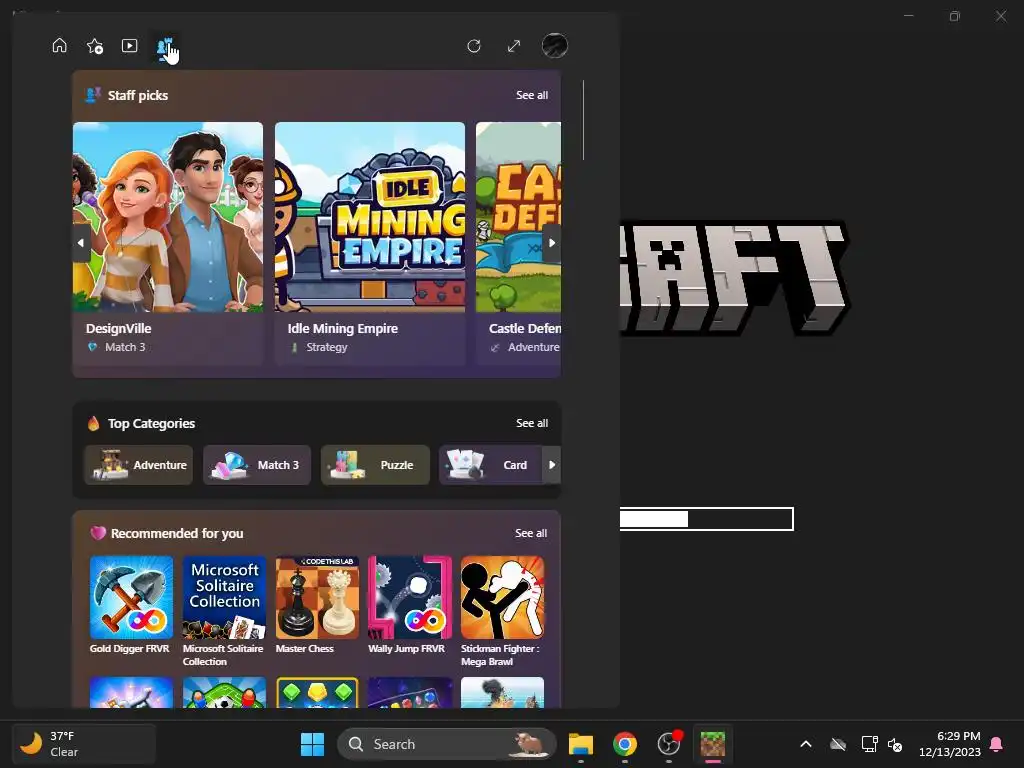Show previous Staff picks with left arrow
1024x768 pixels.
coord(81,243)
